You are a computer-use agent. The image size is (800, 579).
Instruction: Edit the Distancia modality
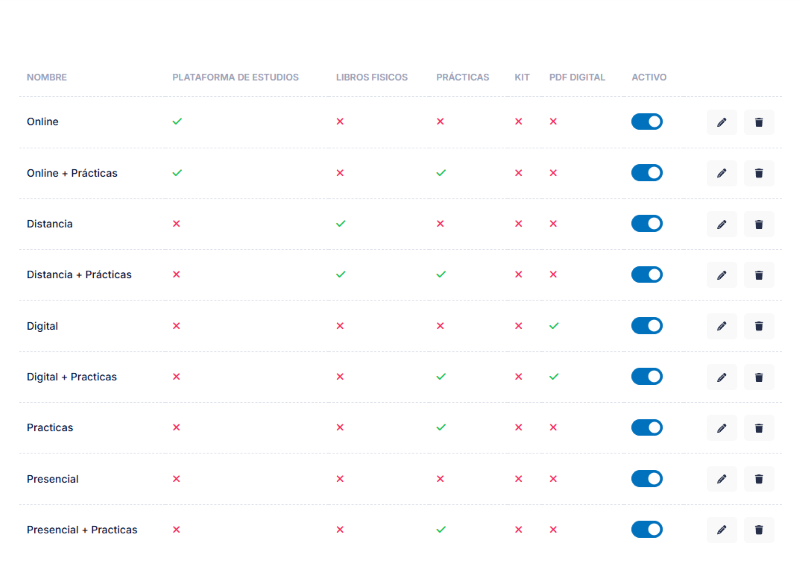point(721,224)
